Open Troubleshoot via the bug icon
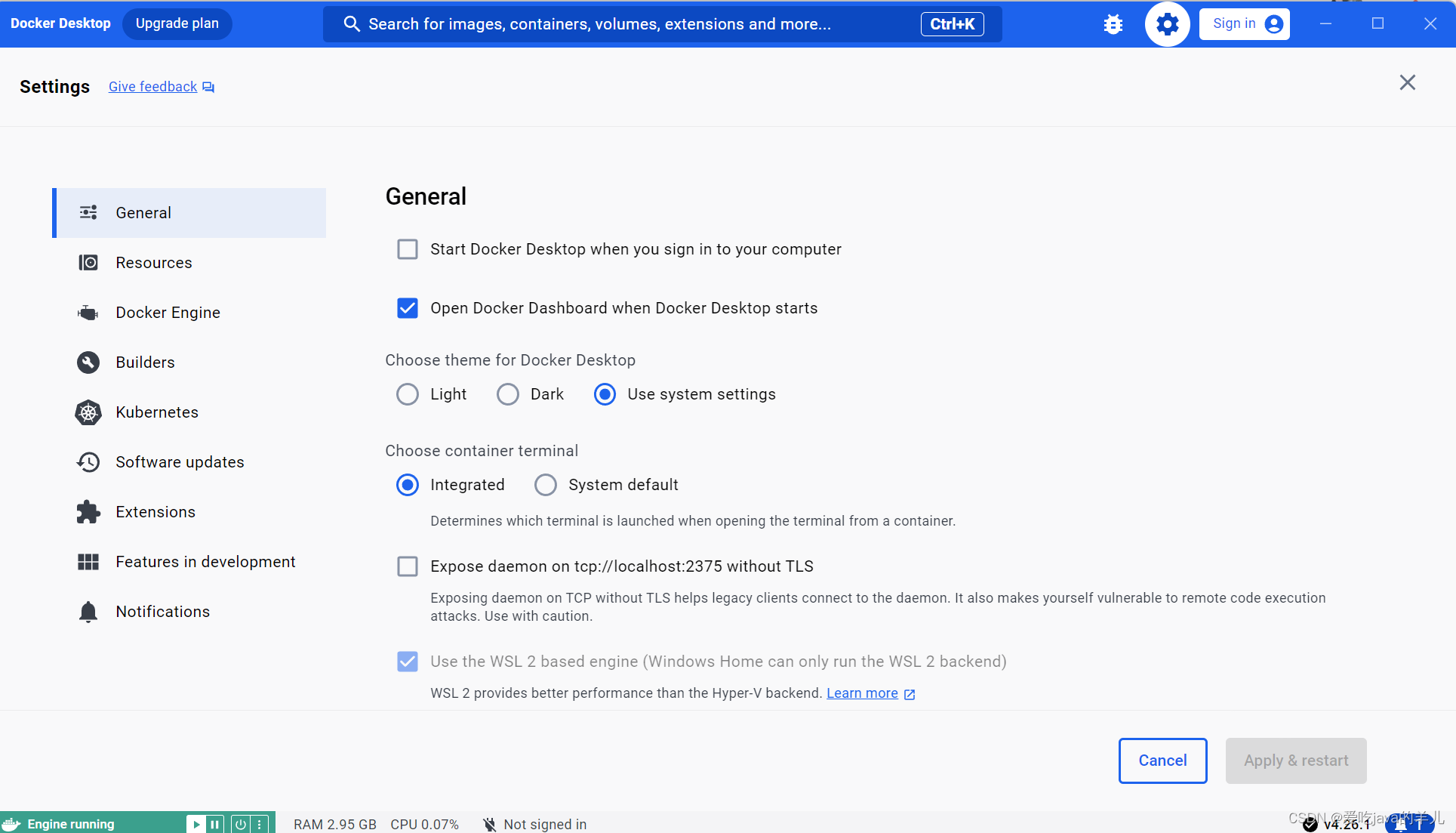Screen dimensions: 1456x833 [1113, 23]
